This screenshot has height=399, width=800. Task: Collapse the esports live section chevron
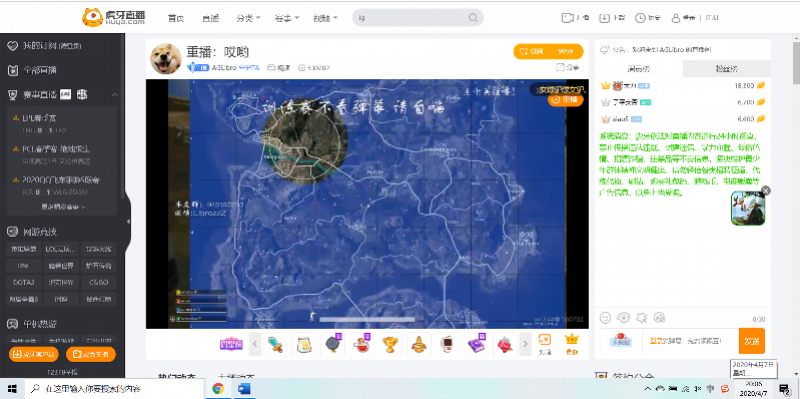114,94
